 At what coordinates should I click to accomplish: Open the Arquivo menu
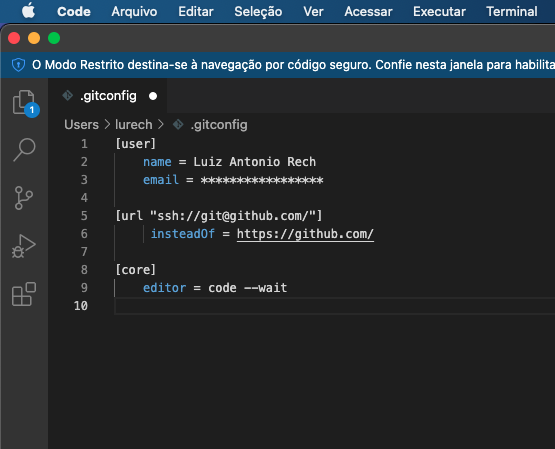coord(134,12)
